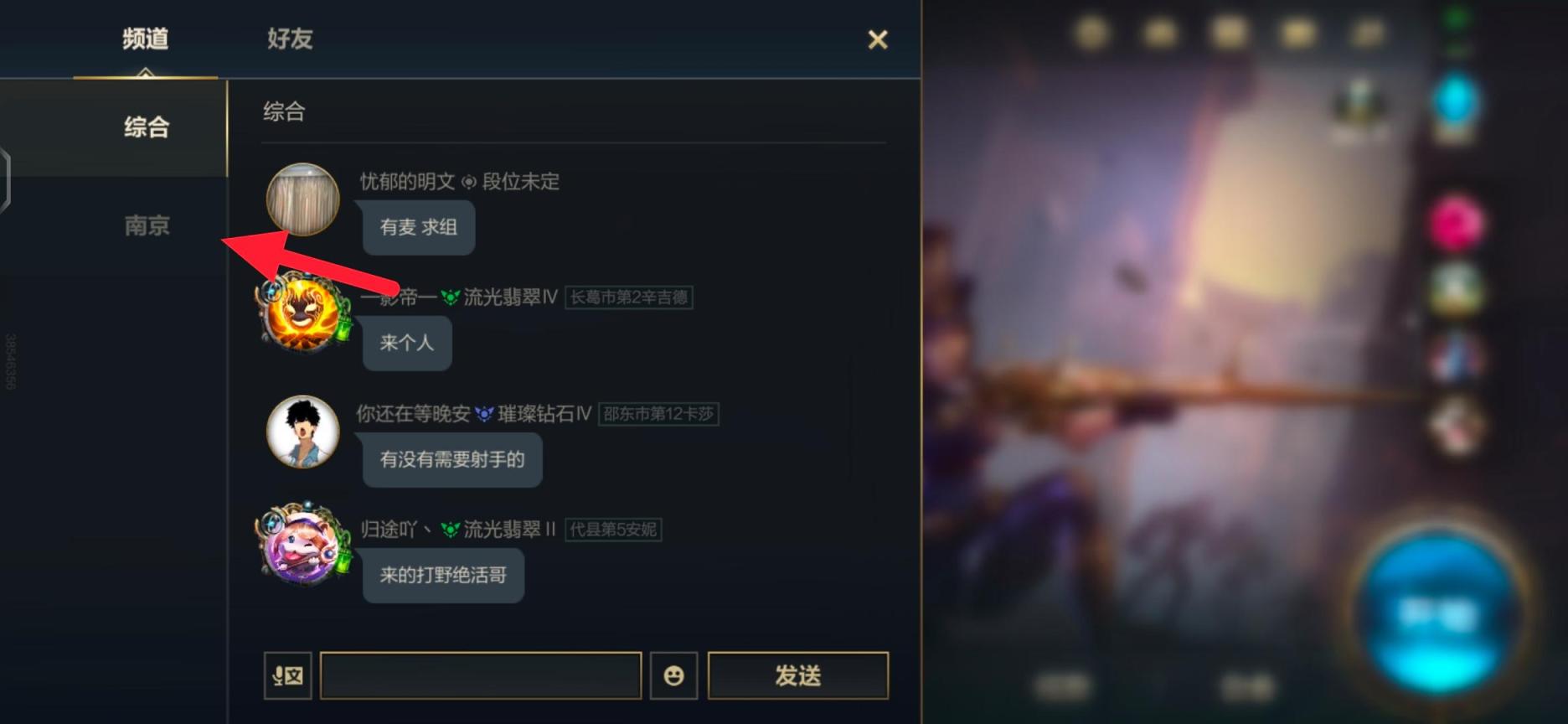Tap the 来的打野绝活哥 message bubble
This screenshot has height=724, width=1568.
443,575
